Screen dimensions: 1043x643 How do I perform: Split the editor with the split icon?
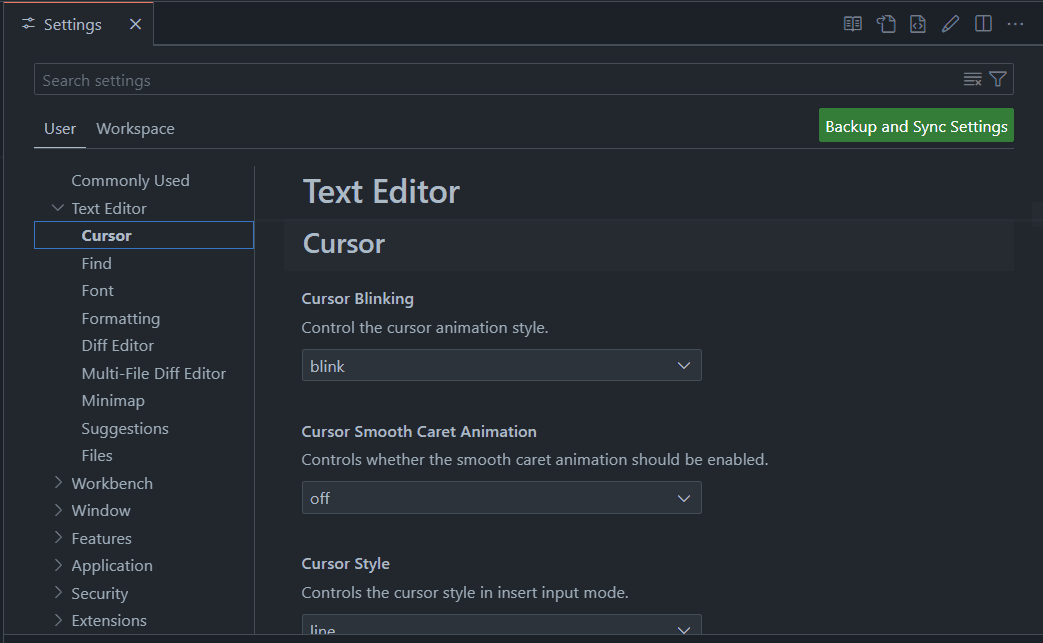click(983, 24)
